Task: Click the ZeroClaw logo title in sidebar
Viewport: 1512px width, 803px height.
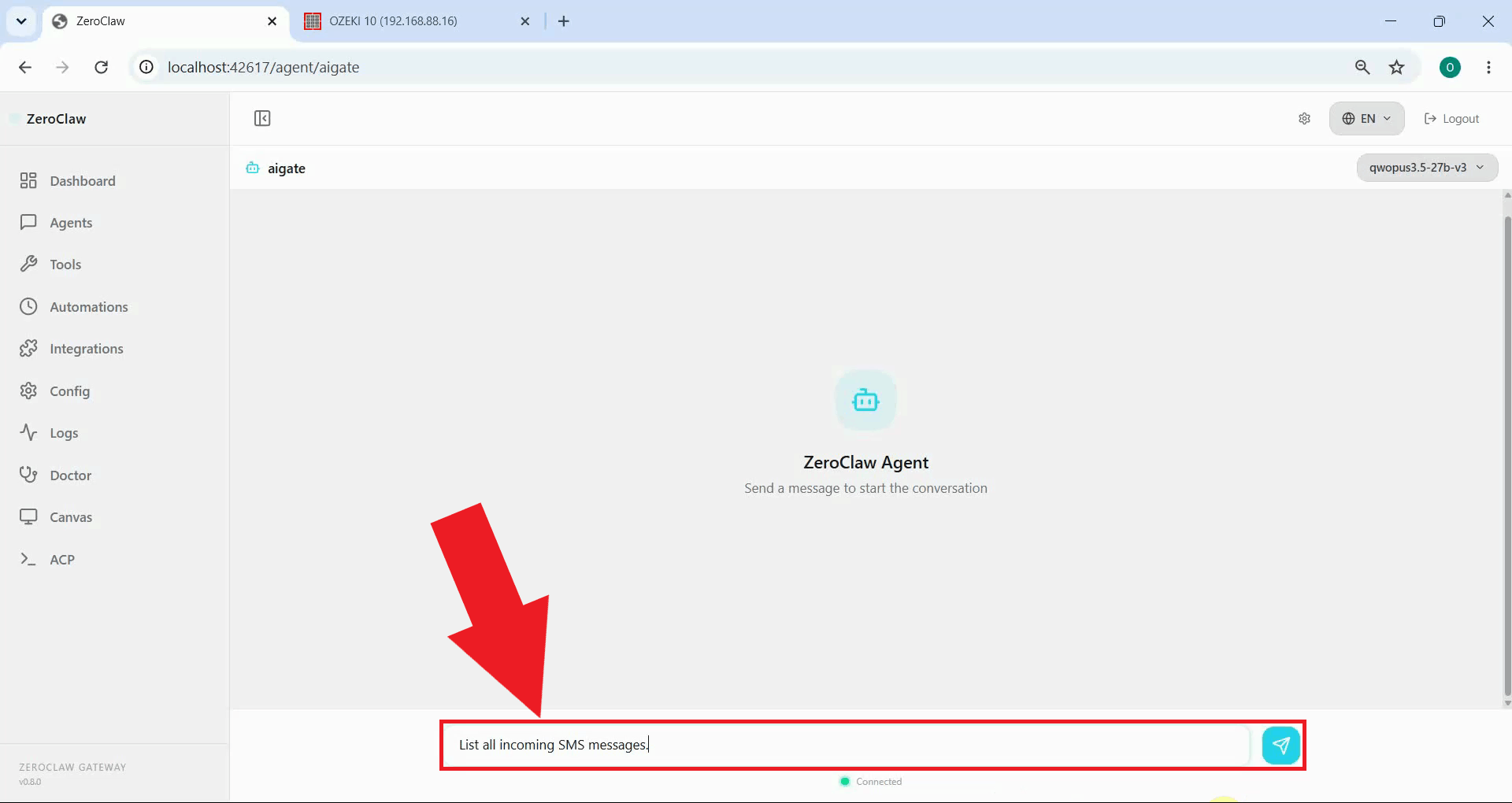Action: pos(56,119)
